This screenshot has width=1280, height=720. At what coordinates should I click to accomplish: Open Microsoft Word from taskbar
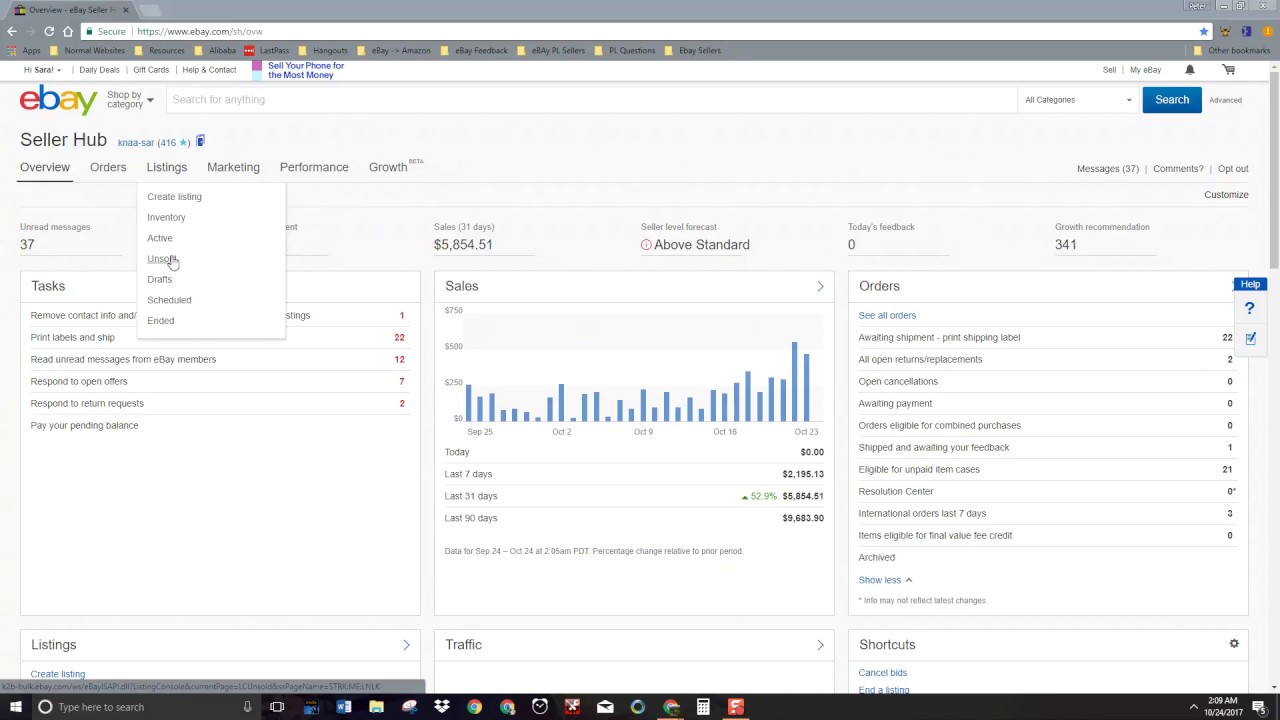coord(343,707)
